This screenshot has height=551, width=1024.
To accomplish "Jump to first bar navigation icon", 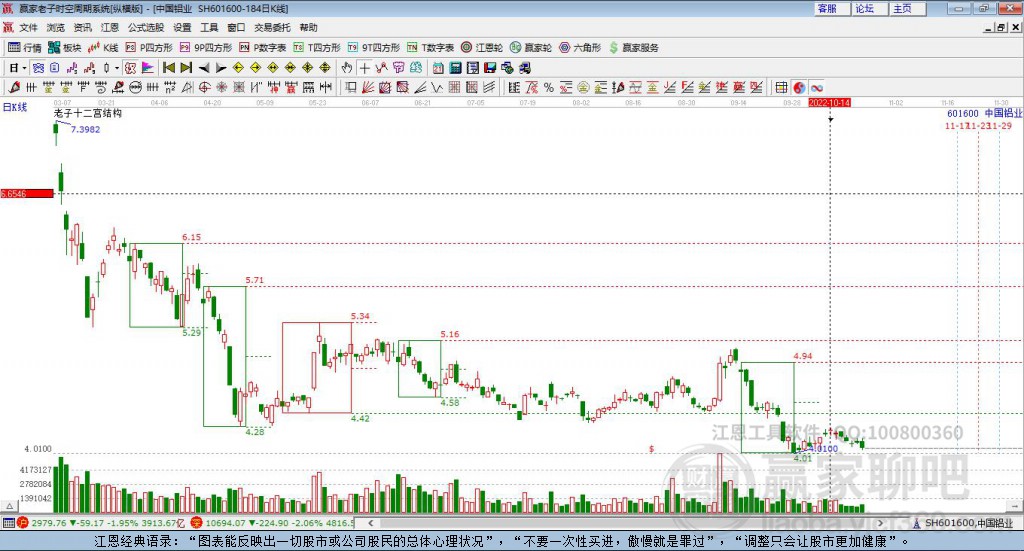I will coord(169,68).
